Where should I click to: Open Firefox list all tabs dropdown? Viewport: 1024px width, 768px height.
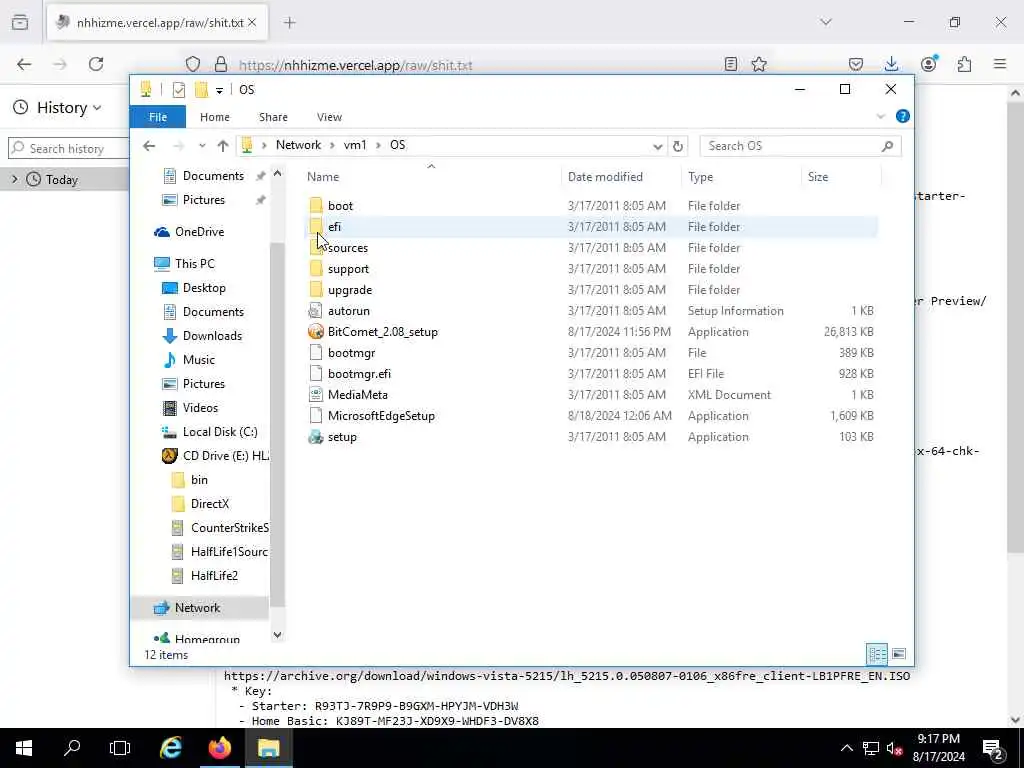tap(826, 22)
